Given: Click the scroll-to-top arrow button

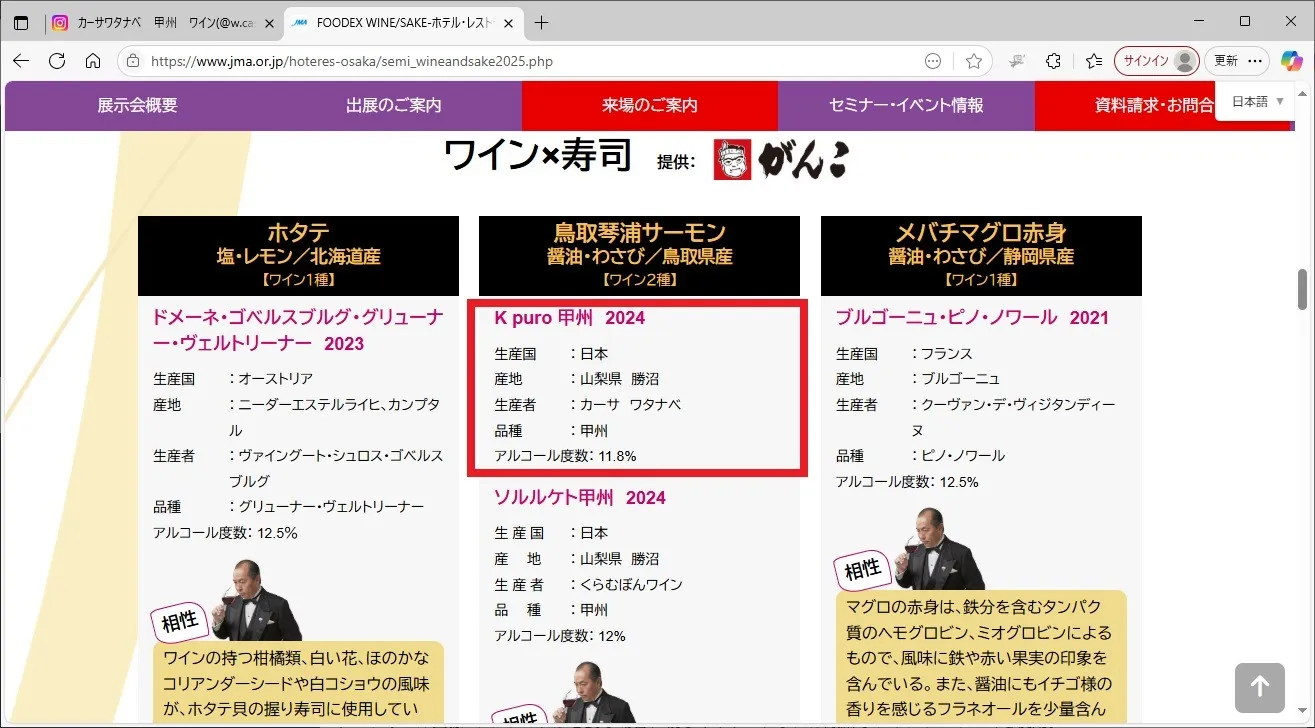Looking at the screenshot, I should (1259, 687).
